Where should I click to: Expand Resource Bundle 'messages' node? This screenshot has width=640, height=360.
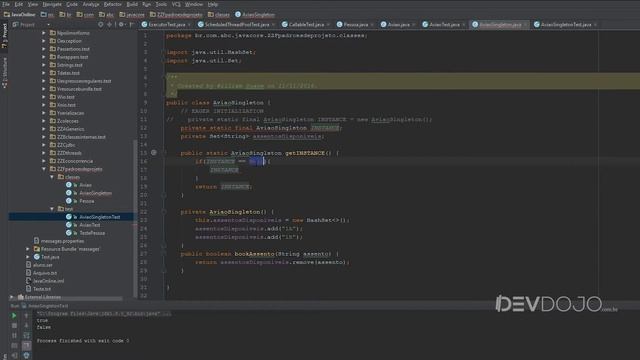click(x=28, y=249)
